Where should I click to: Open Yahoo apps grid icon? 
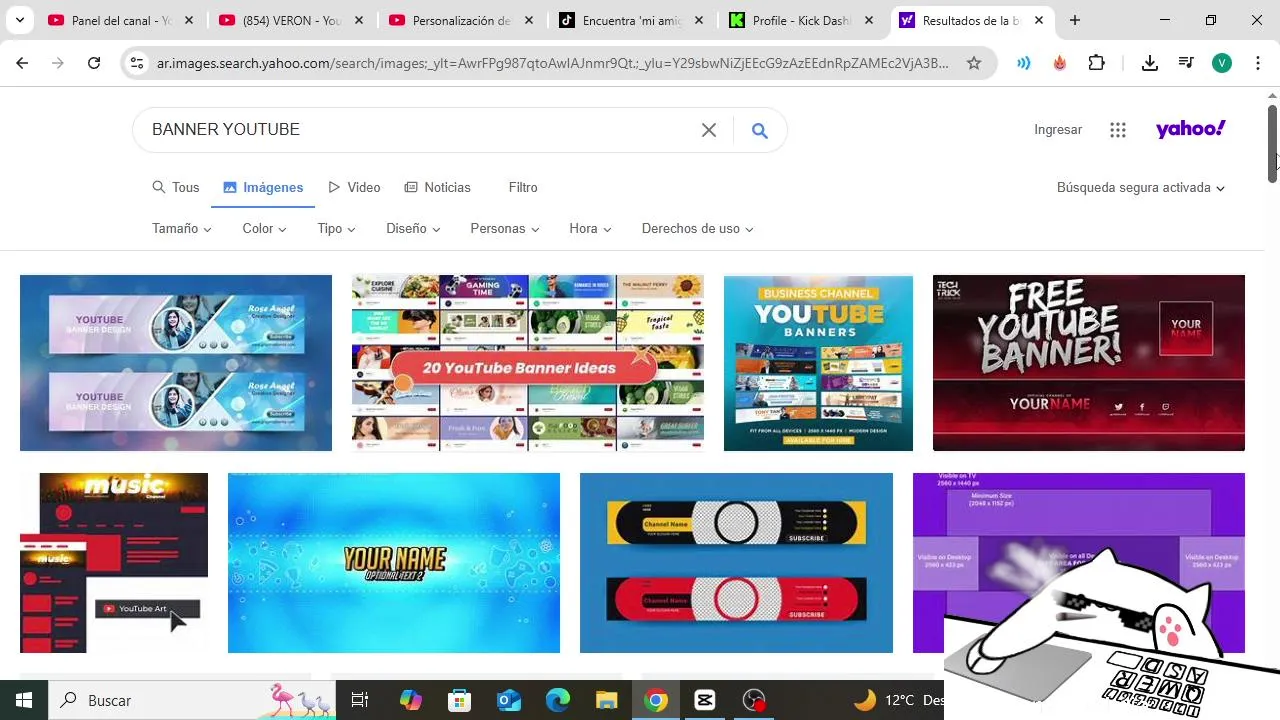pyautogui.click(x=1118, y=130)
